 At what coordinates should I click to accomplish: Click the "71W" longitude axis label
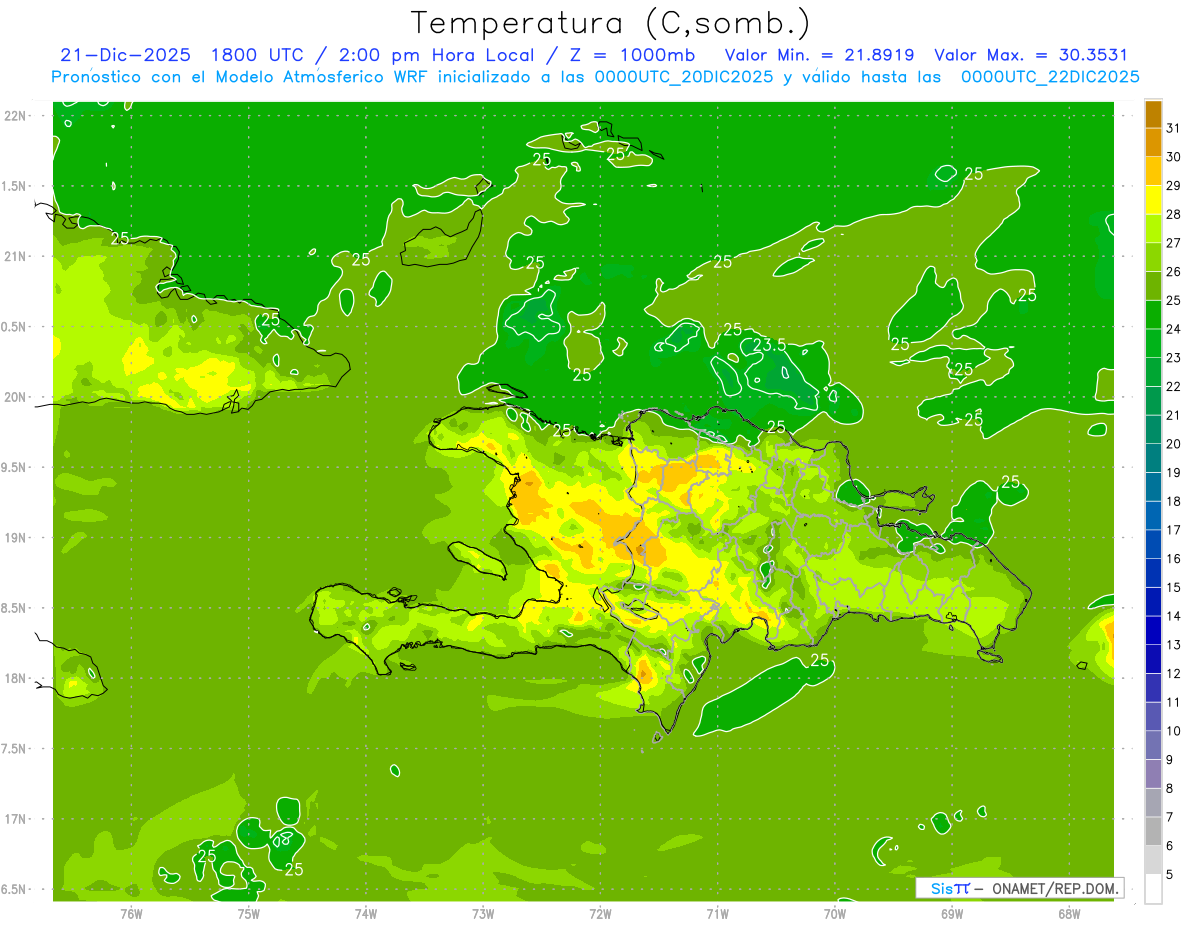click(717, 914)
